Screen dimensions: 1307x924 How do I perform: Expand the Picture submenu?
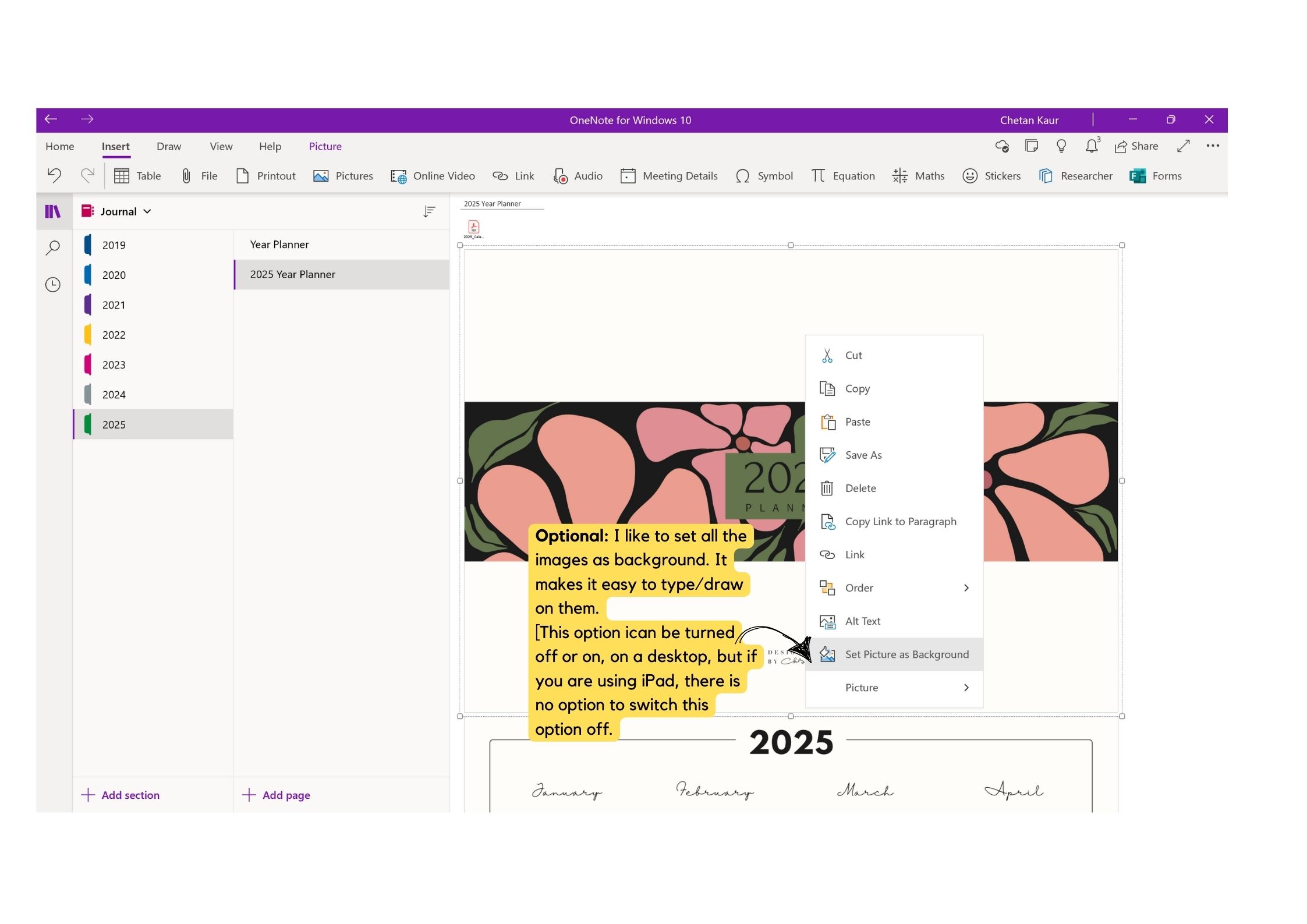pyautogui.click(x=862, y=687)
